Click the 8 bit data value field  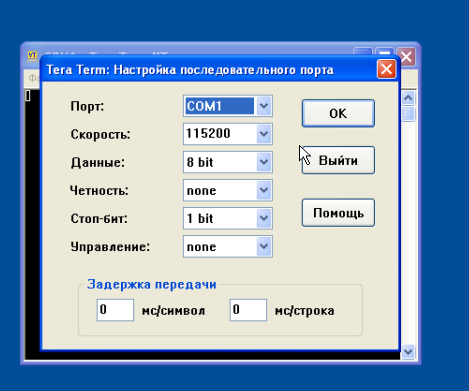click(220, 162)
